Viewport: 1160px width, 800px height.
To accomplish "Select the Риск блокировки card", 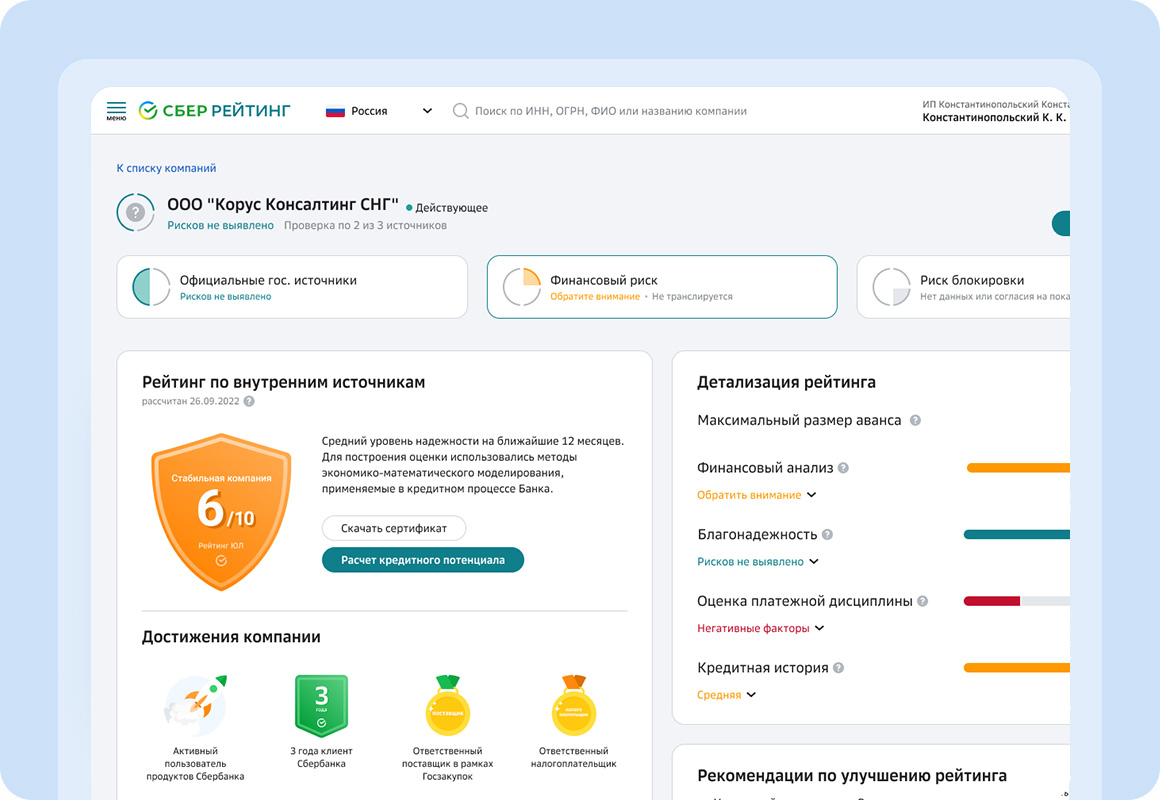I will [963, 287].
